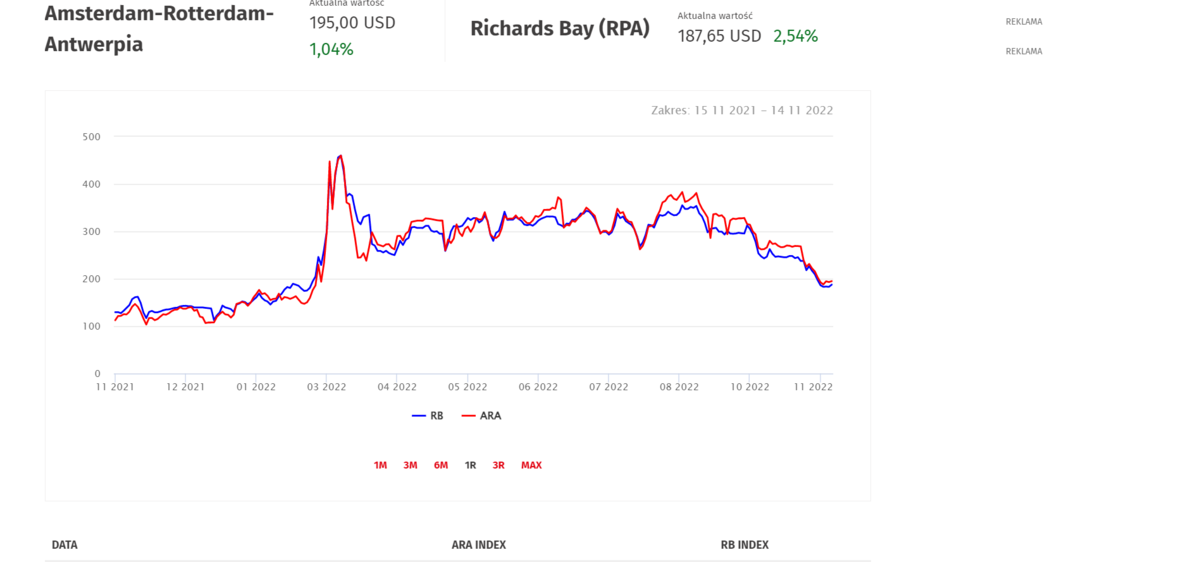Sort table by DATA column
This screenshot has width=1200, height=562.
(65, 545)
